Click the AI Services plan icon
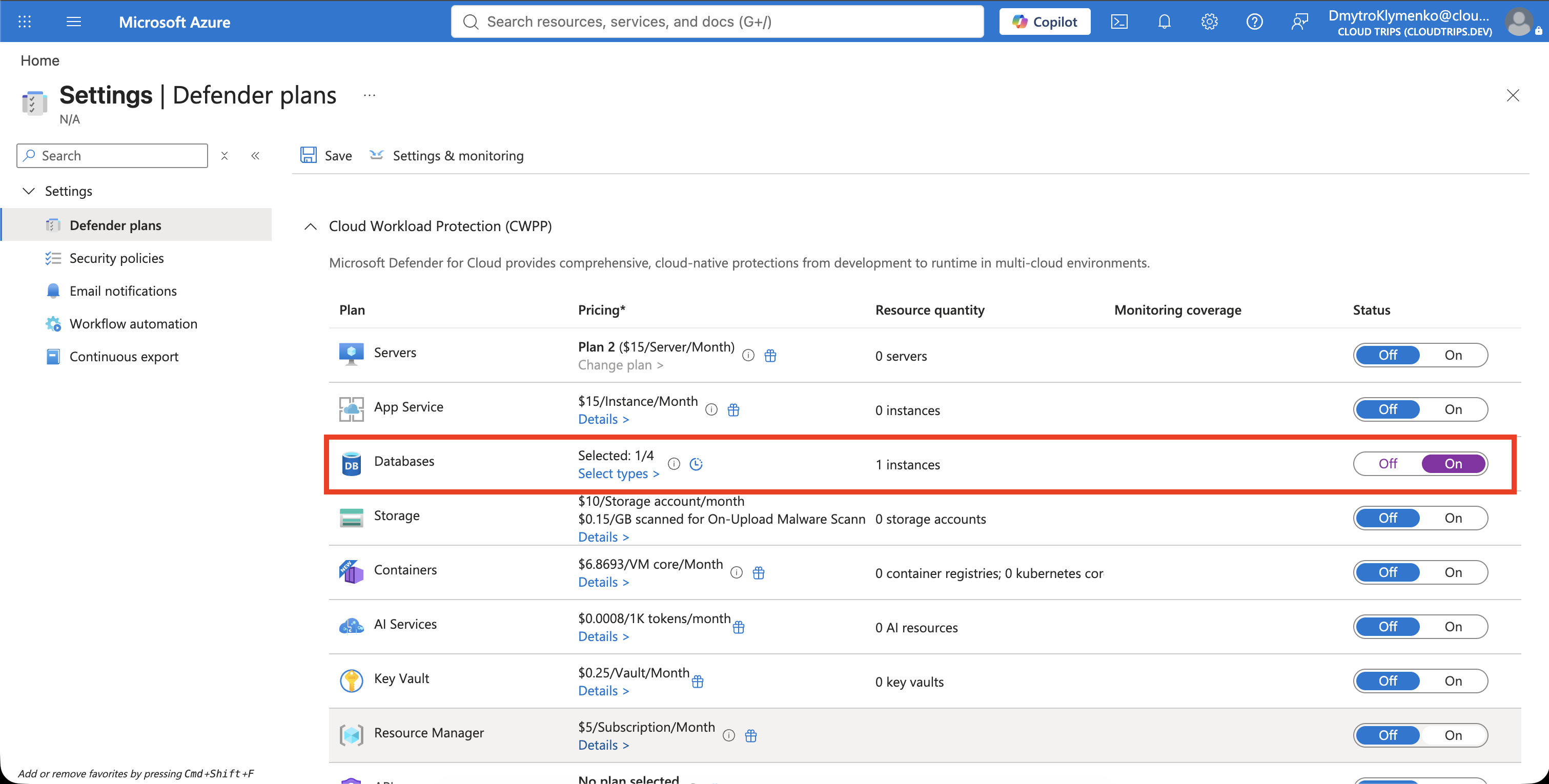Image resolution: width=1549 pixels, height=784 pixels. (351, 627)
